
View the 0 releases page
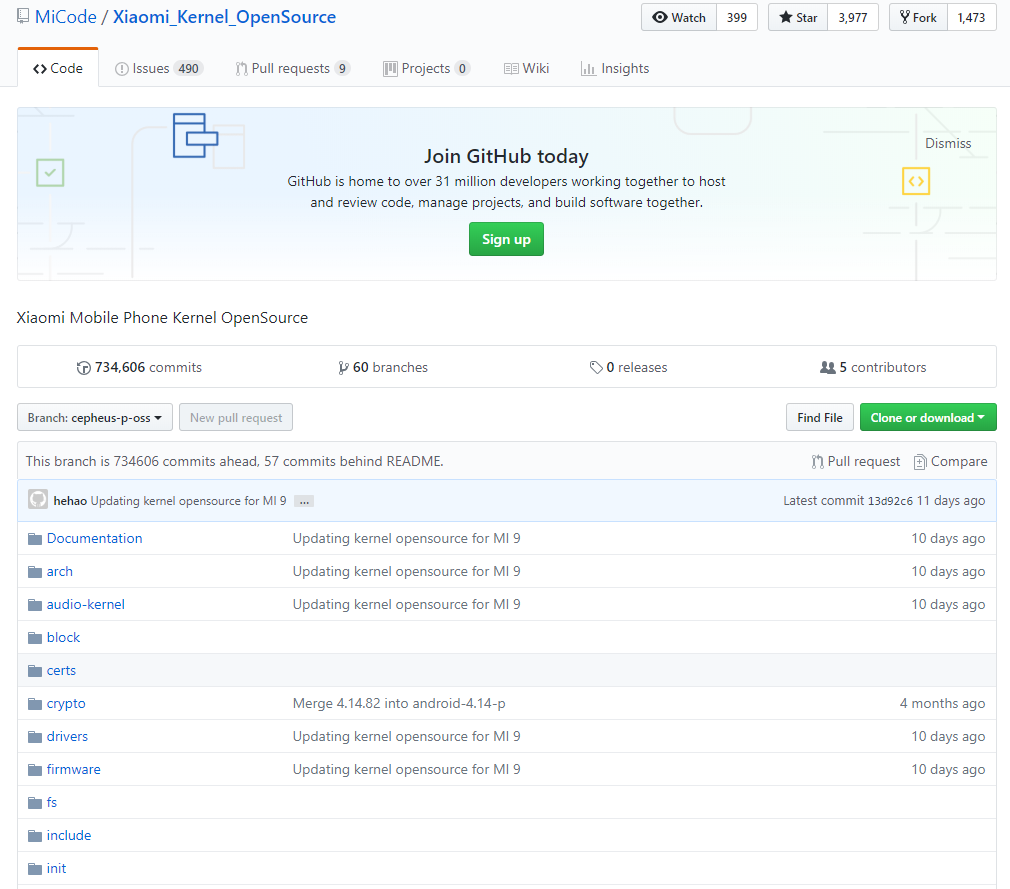point(629,367)
